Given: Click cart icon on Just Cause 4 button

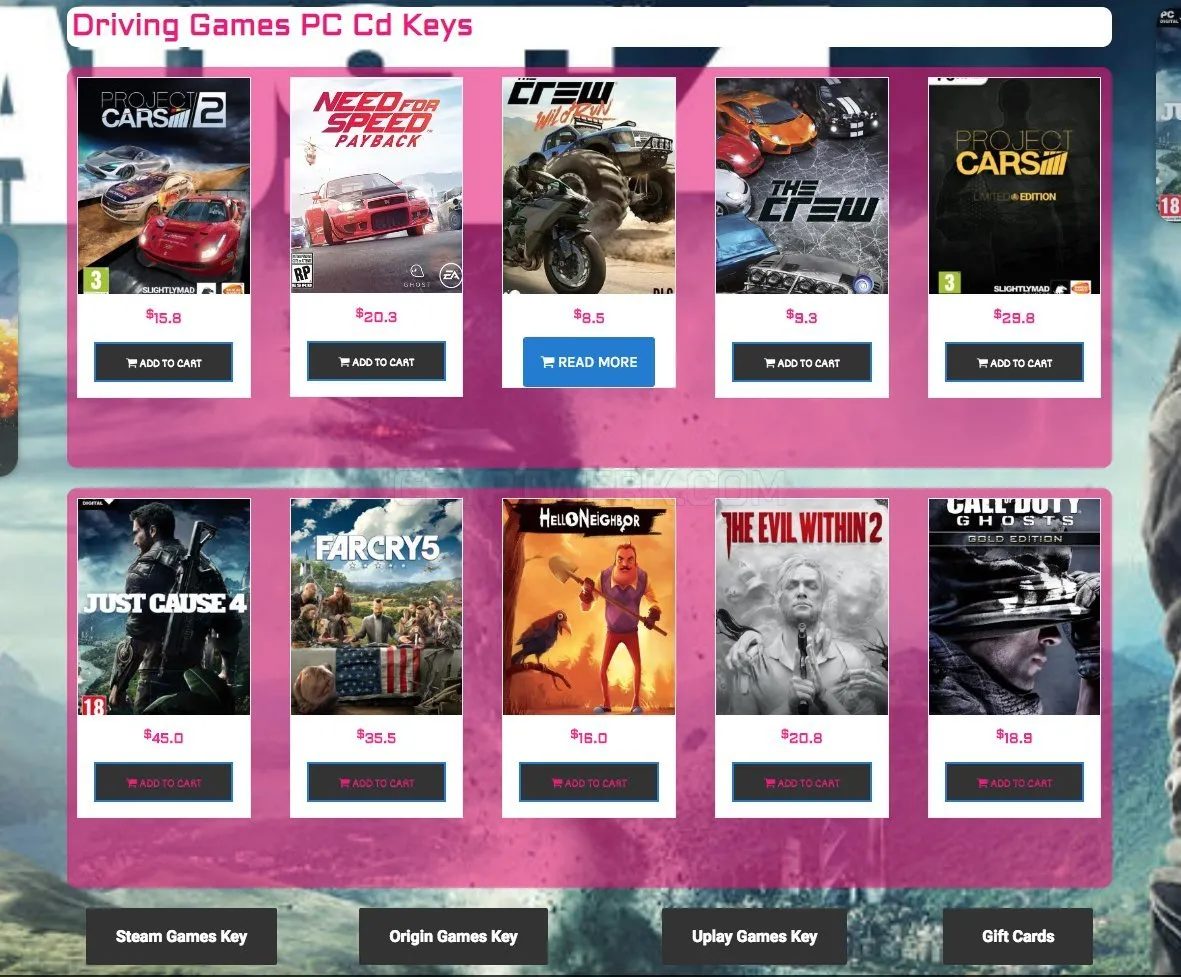Looking at the screenshot, I should pos(132,783).
